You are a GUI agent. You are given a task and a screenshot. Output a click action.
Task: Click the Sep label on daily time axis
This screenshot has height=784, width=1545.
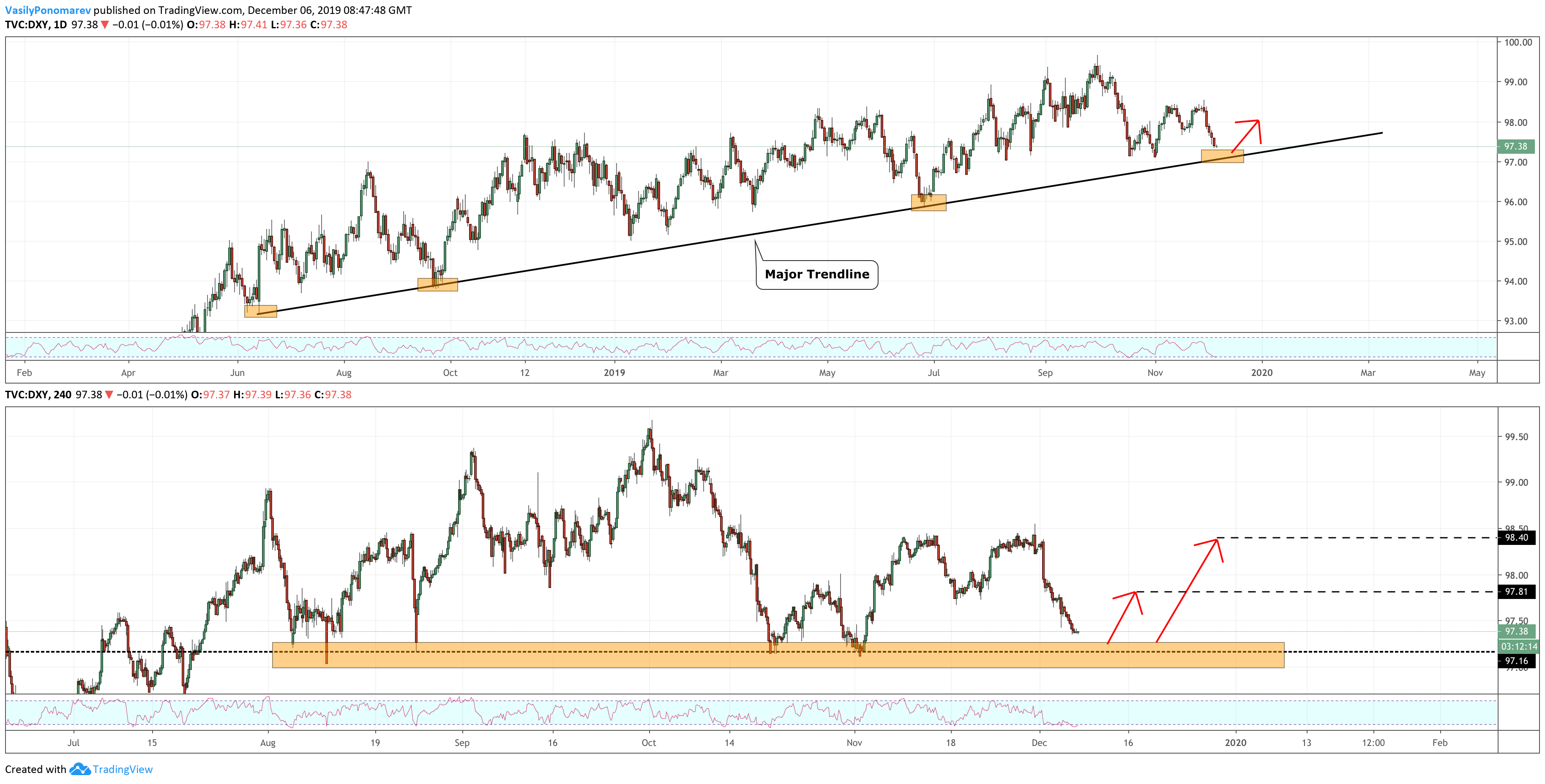1045,373
